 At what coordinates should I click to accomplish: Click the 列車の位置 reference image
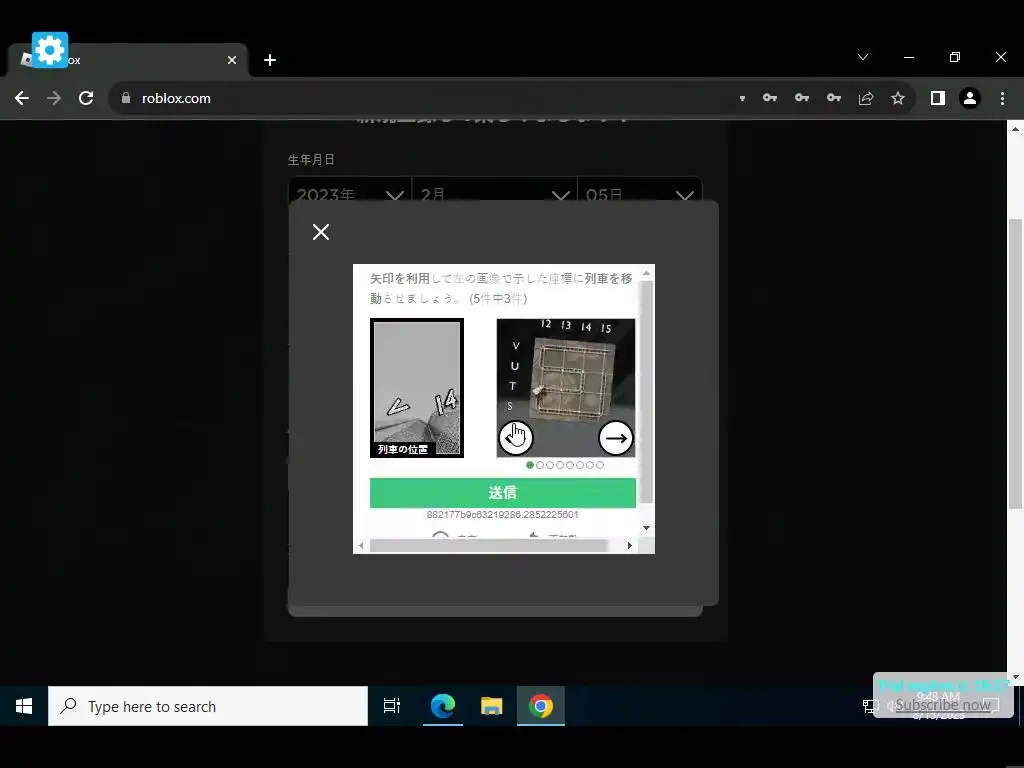tap(417, 388)
